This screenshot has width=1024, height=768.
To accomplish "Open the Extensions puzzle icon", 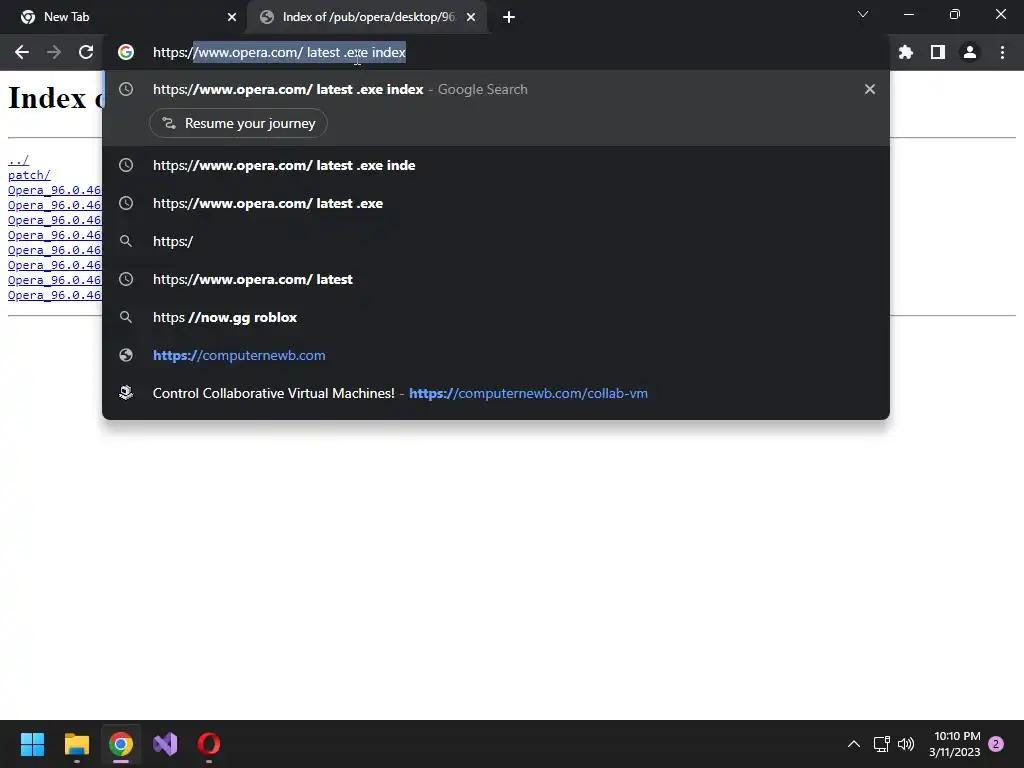I will pyautogui.click(x=906, y=52).
